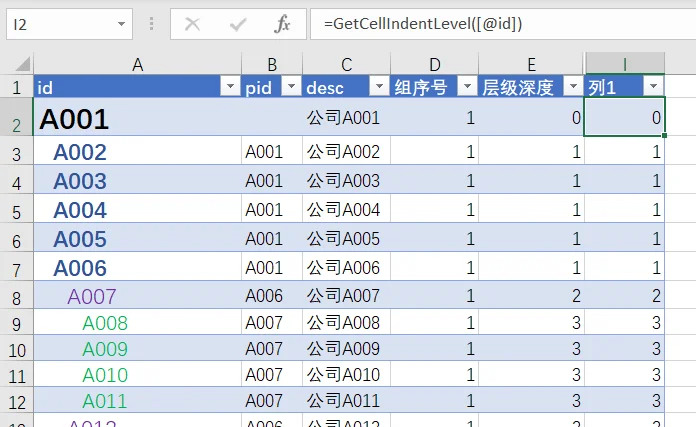Open the 列1 column filter dropdown

click(653, 86)
